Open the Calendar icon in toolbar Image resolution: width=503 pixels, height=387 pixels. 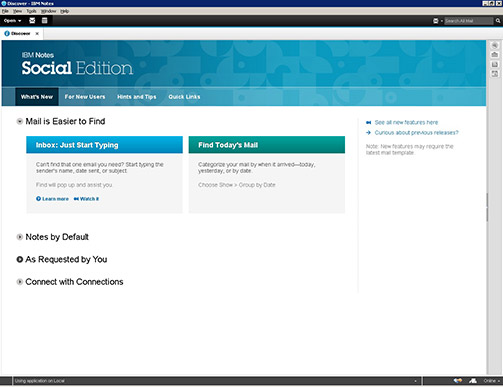[44, 21]
